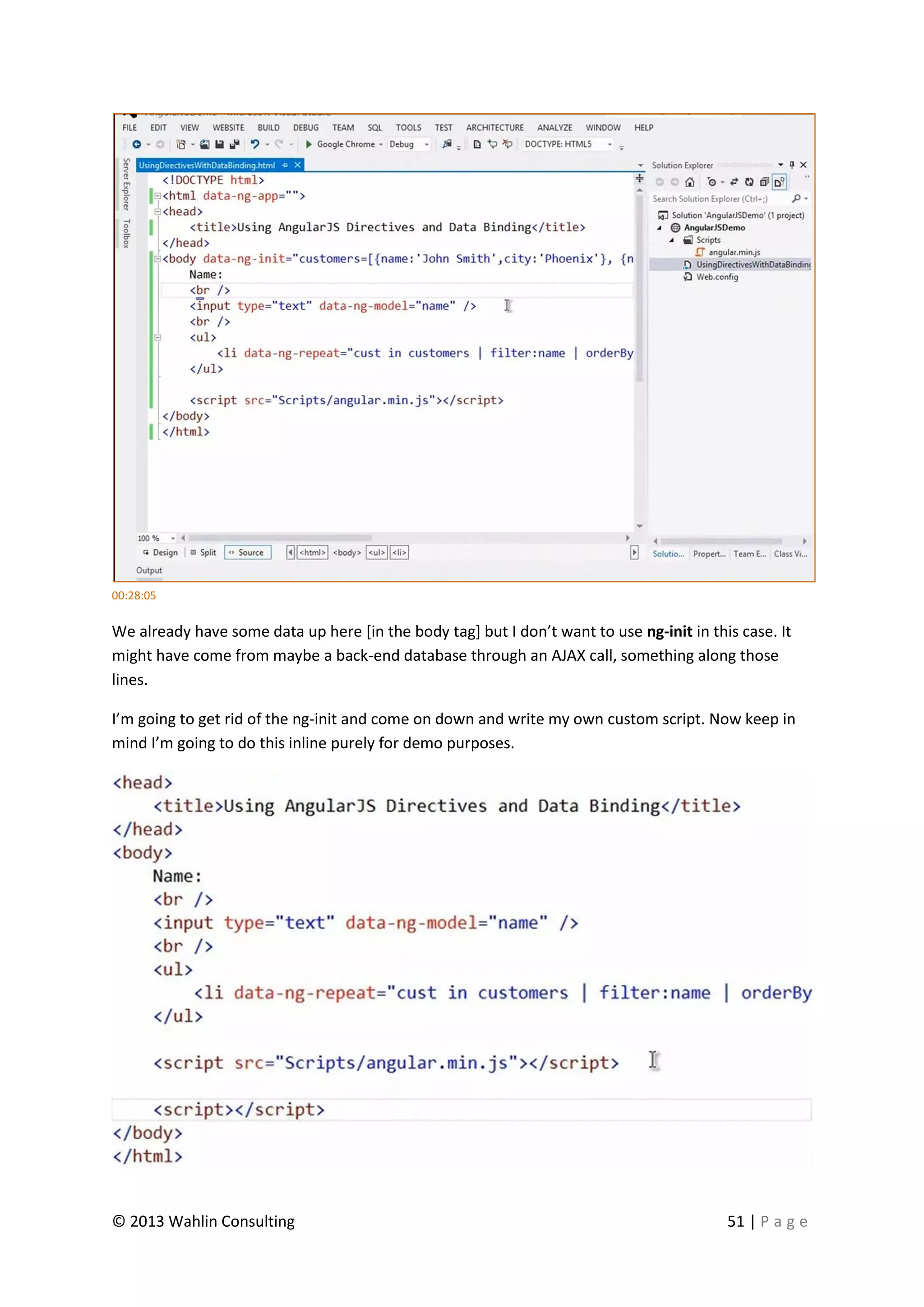
Task: Collapse the Scripts folder node
Action: (x=671, y=240)
